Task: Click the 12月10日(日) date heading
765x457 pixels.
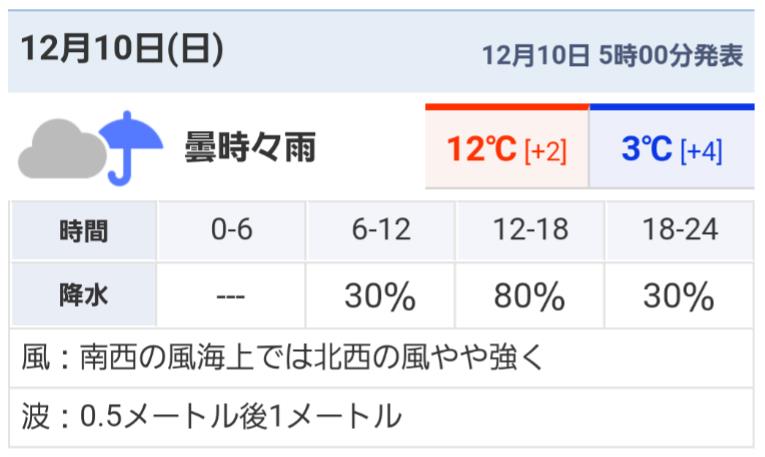Action: coord(122,49)
